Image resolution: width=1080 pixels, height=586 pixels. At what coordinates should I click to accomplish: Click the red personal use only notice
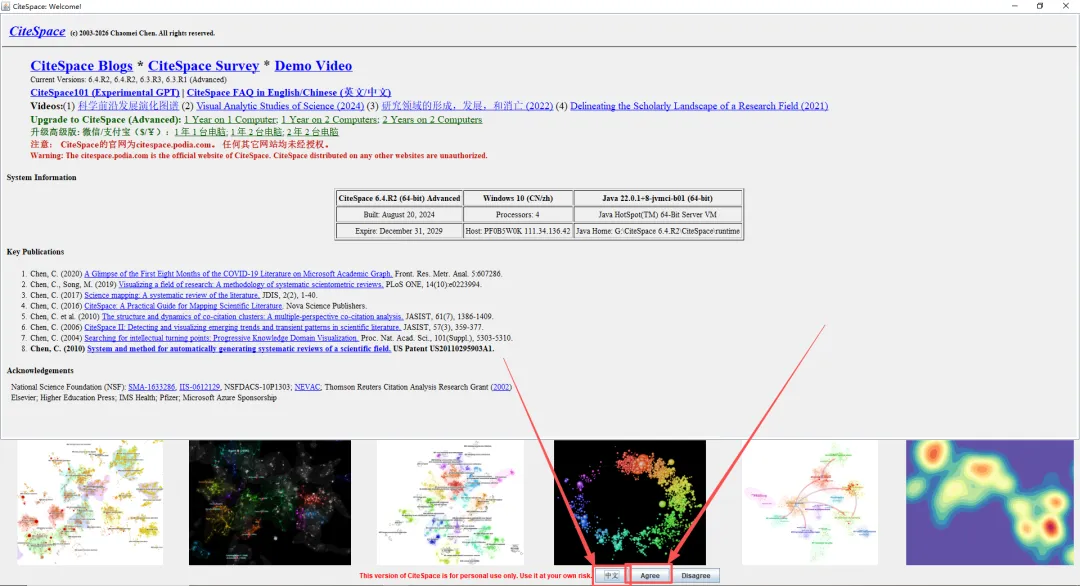click(475, 576)
